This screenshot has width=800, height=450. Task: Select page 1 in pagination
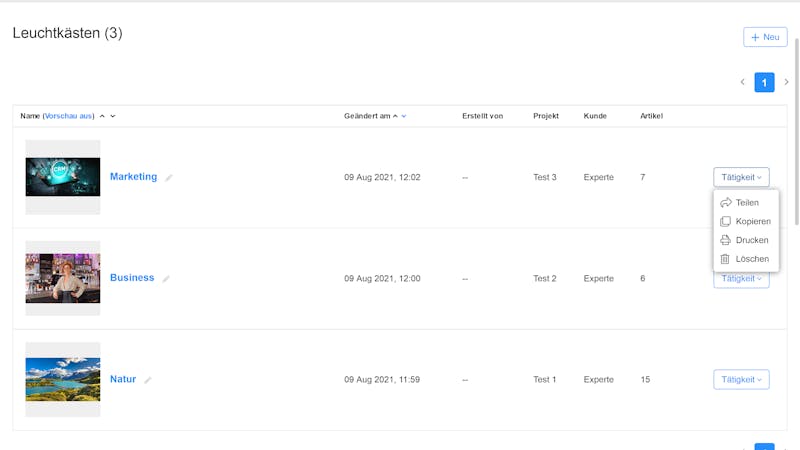pos(764,82)
